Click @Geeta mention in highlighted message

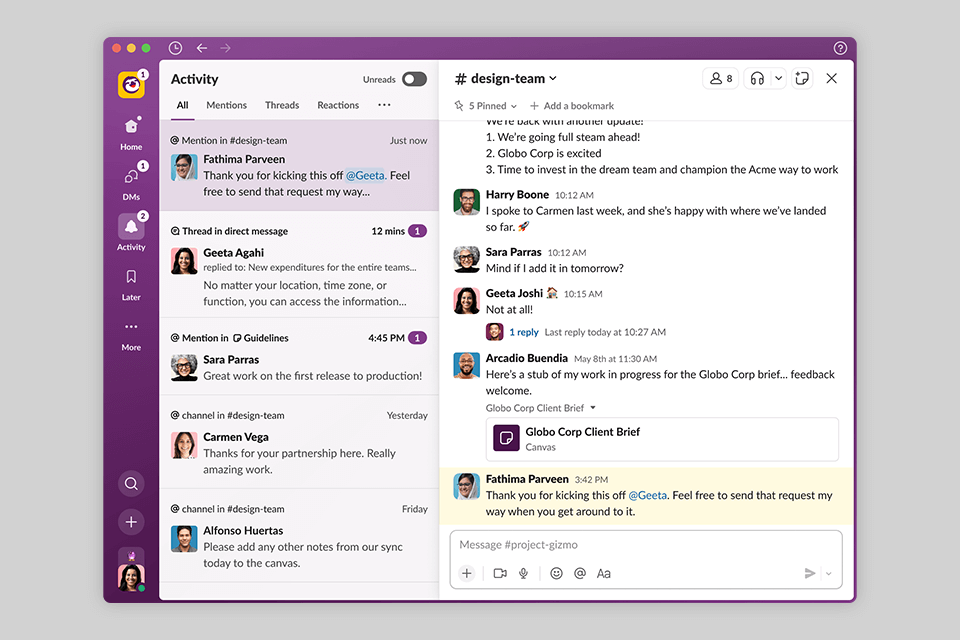pyautogui.click(x=648, y=495)
